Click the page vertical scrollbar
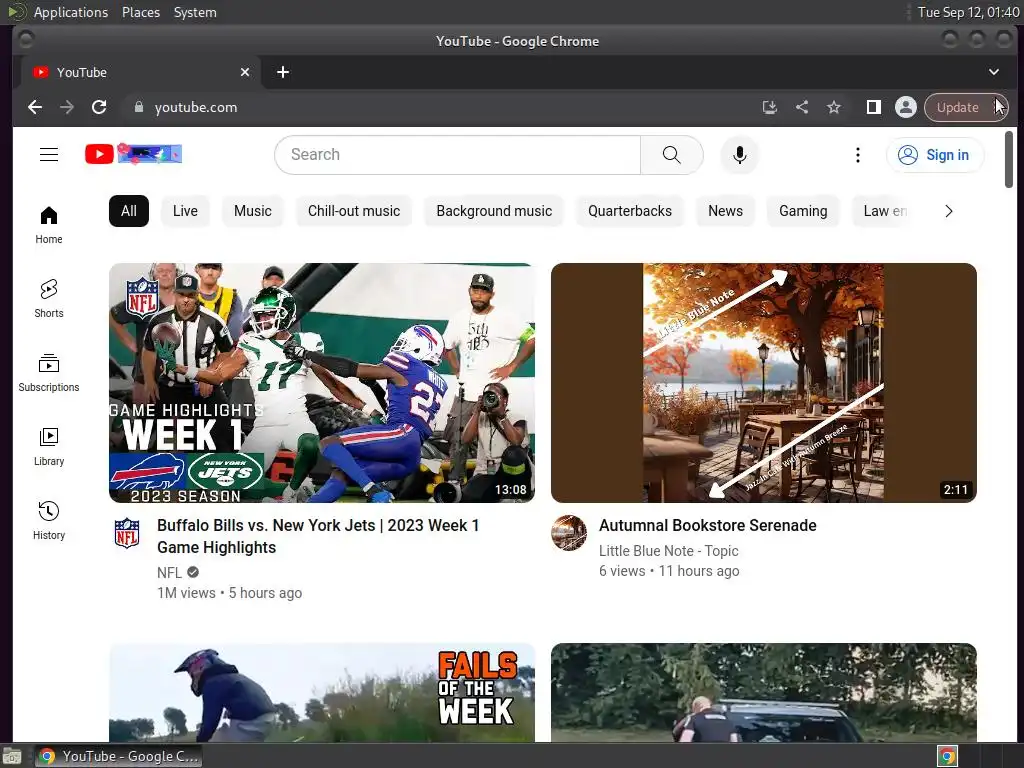This screenshot has width=1024, height=768. click(1009, 159)
